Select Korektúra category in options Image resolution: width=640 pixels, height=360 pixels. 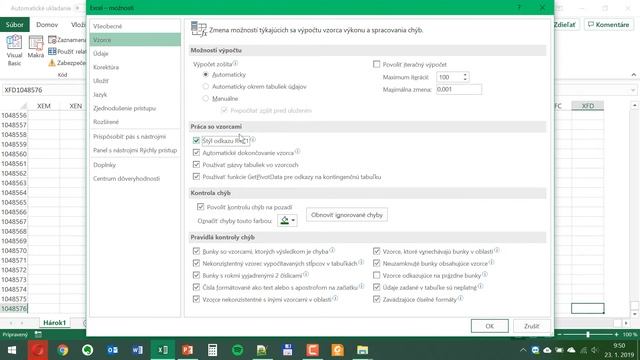135,67
